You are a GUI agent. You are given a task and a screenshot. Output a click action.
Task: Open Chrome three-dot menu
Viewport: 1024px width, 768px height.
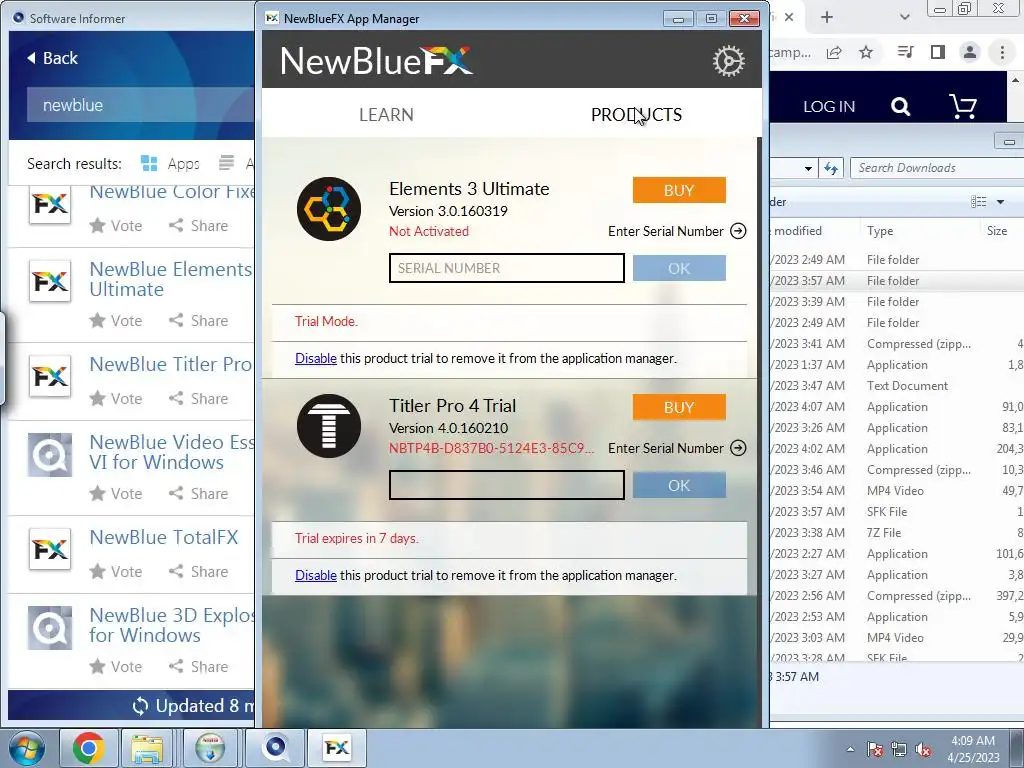pos(1002,52)
